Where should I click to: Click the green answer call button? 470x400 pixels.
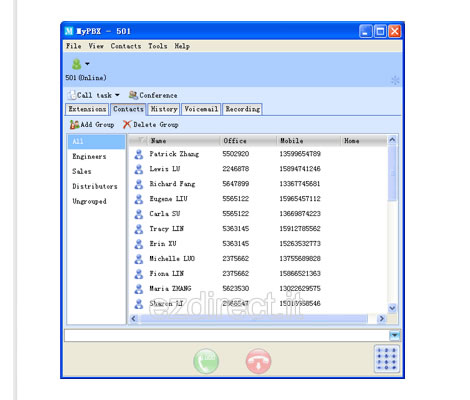[206, 361]
